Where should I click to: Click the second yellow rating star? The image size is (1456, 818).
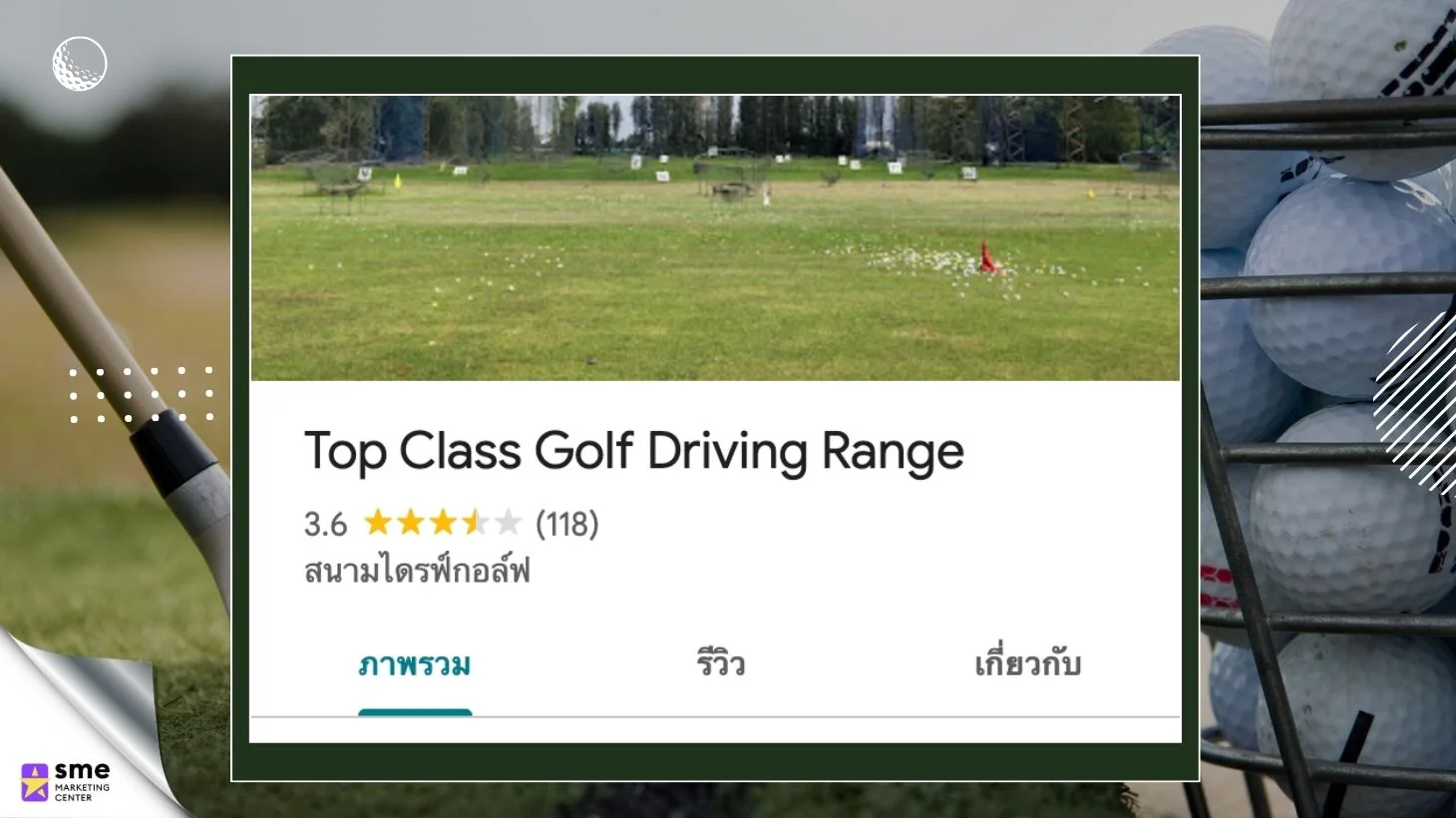pos(410,522)
